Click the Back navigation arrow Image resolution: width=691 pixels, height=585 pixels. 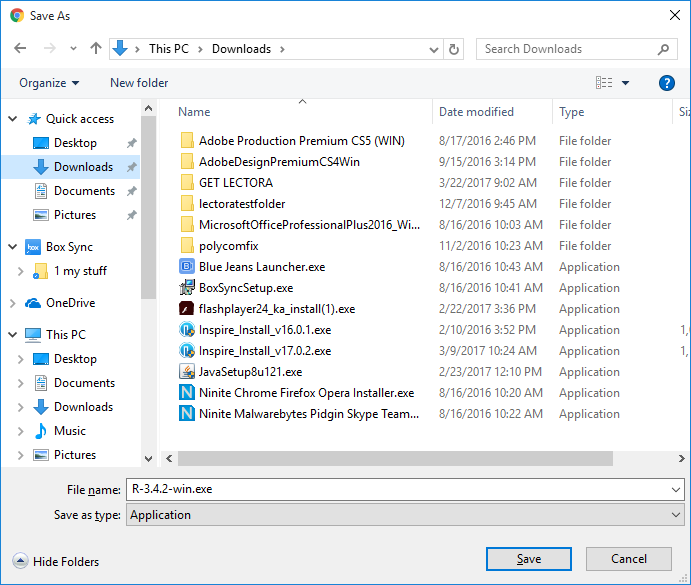[x=20, y=48]
